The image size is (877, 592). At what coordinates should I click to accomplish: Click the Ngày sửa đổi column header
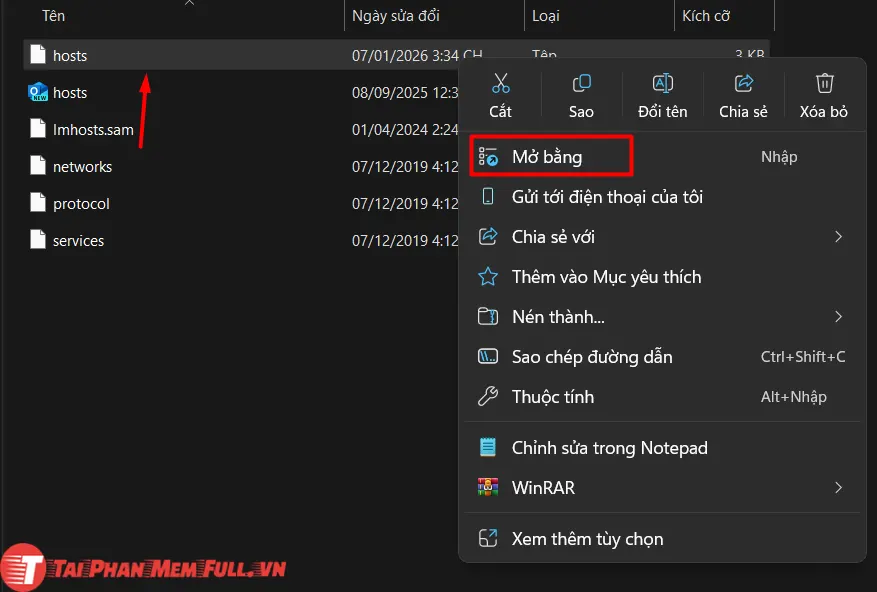pos(398,15)
